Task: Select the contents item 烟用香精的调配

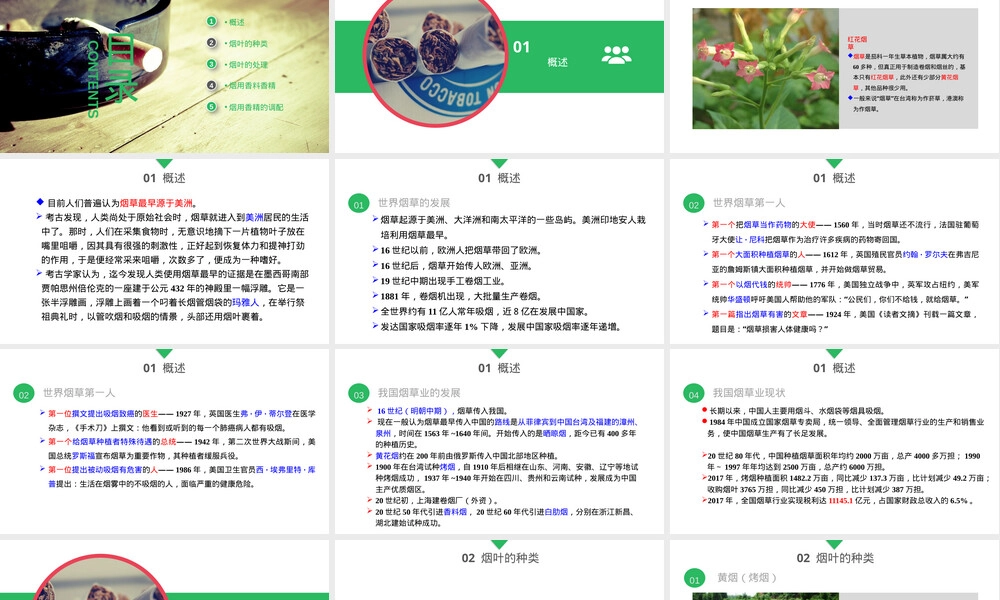Action: click(256, 107)
